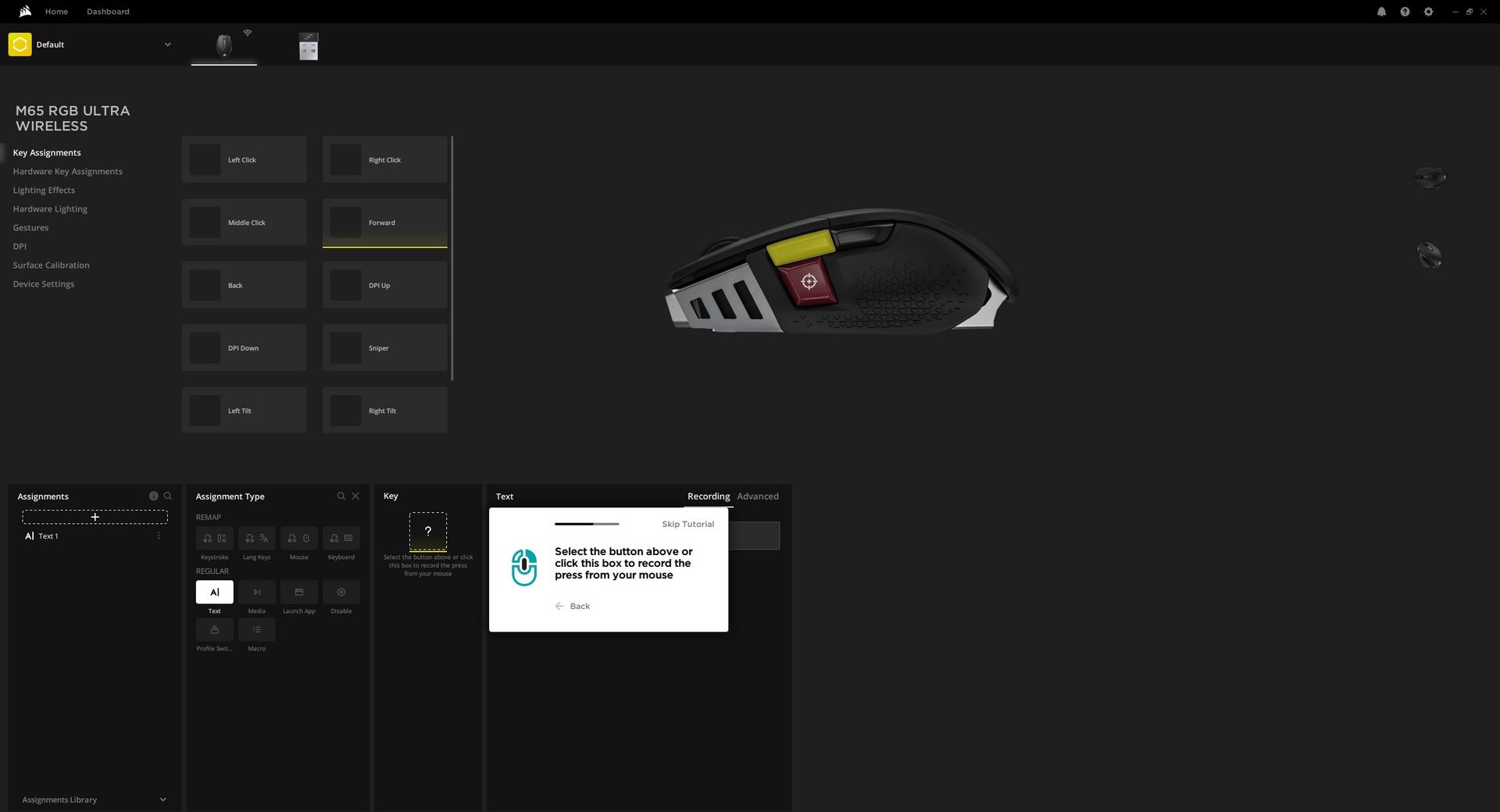Select the Sniper key tile

point(384,347)
